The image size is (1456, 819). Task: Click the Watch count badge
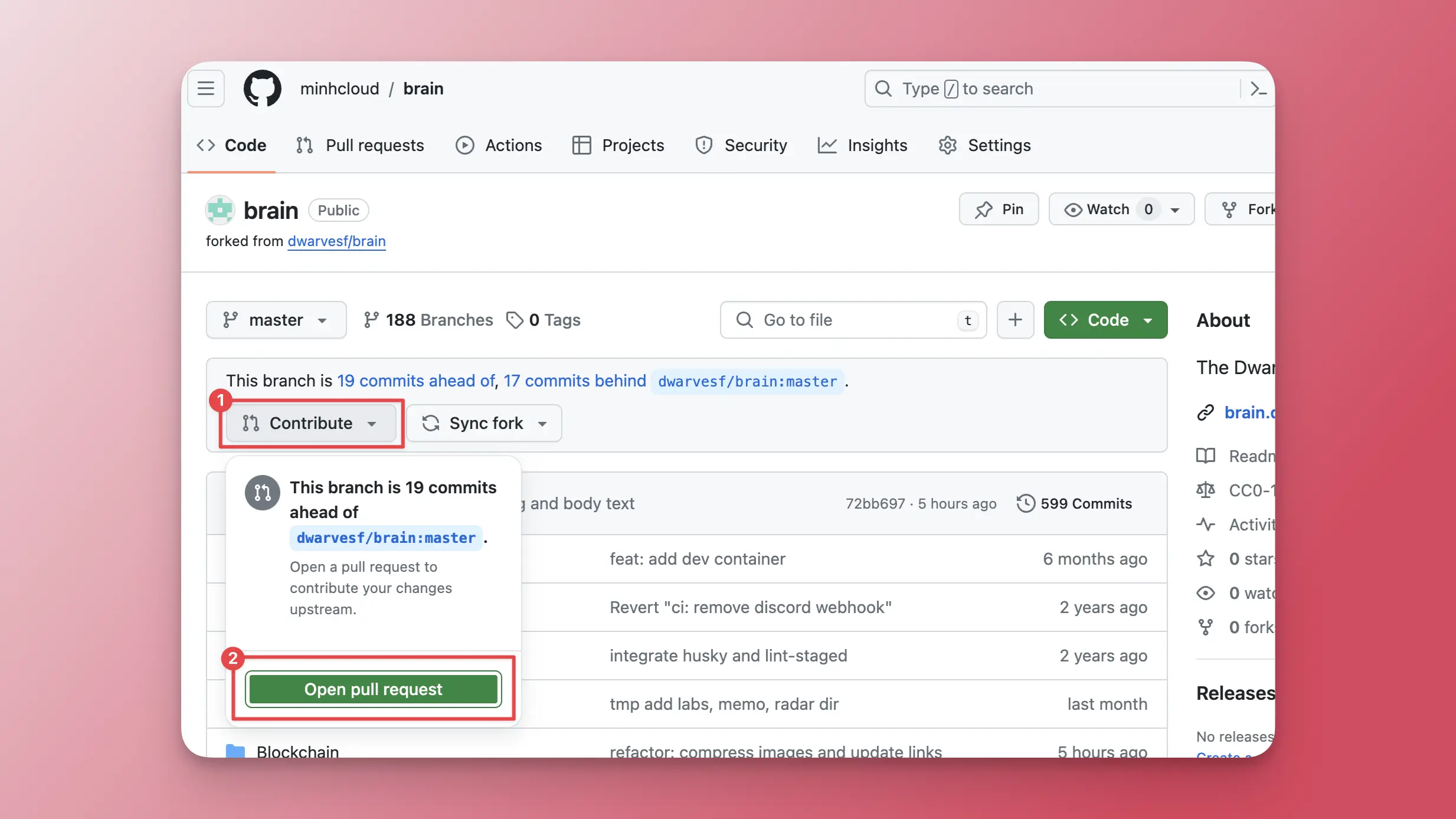click(1148, 209)
